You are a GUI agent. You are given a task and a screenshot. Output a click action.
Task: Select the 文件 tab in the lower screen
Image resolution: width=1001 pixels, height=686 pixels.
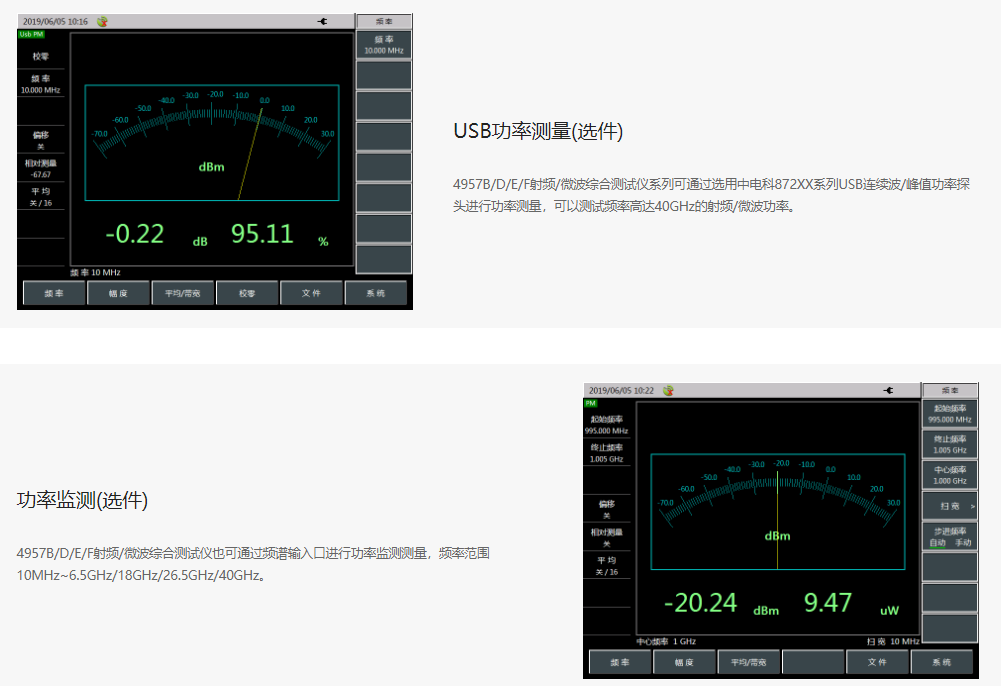pyautogui.click(x=877, y=662)
